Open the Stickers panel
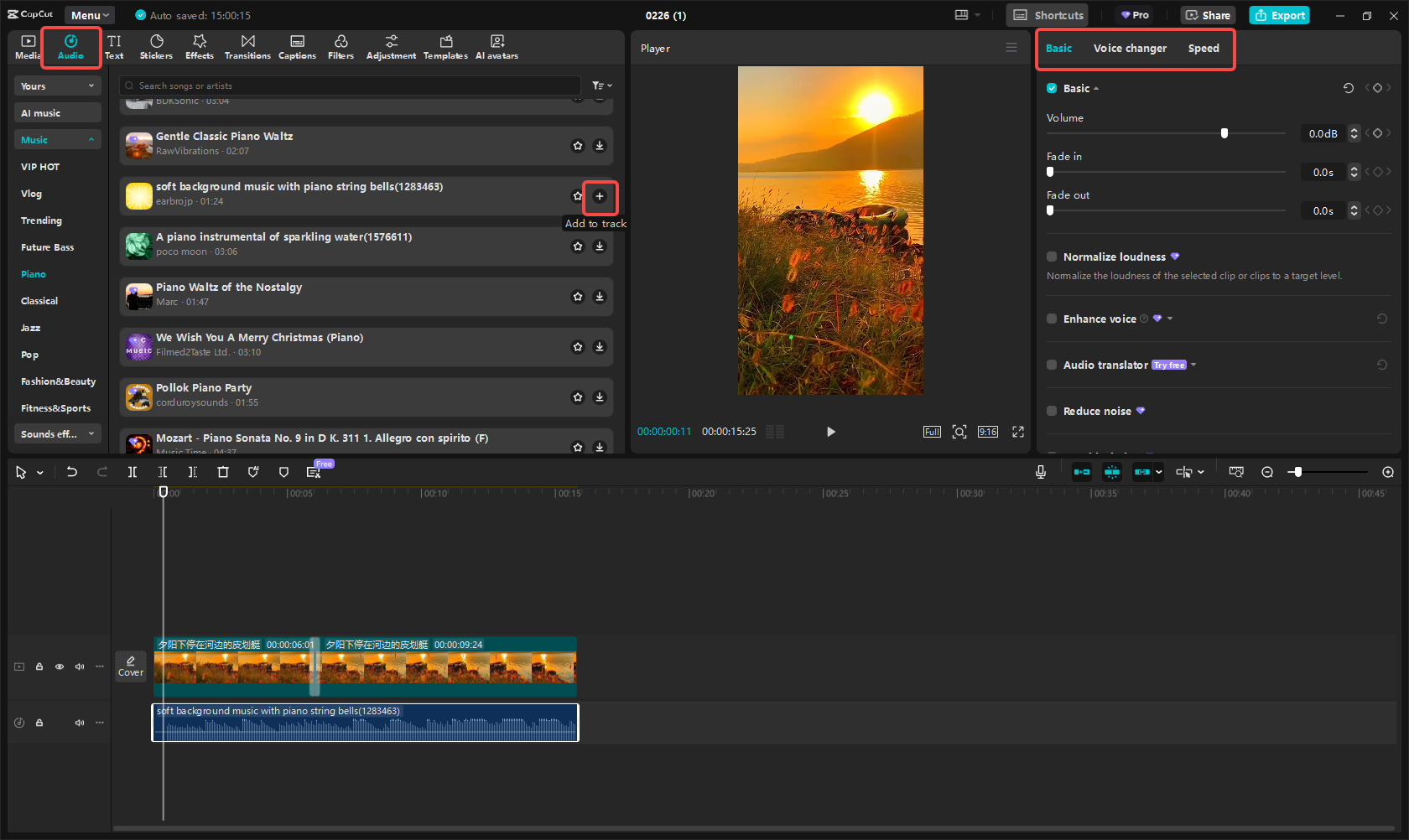The image size is (1409, 840). click(x=156, y=47)
